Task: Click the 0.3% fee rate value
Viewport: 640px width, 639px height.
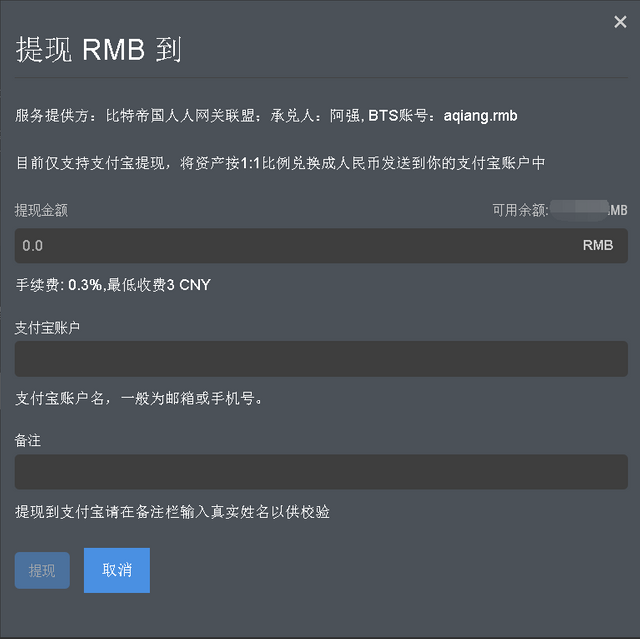Action: [x=85, y=285]
